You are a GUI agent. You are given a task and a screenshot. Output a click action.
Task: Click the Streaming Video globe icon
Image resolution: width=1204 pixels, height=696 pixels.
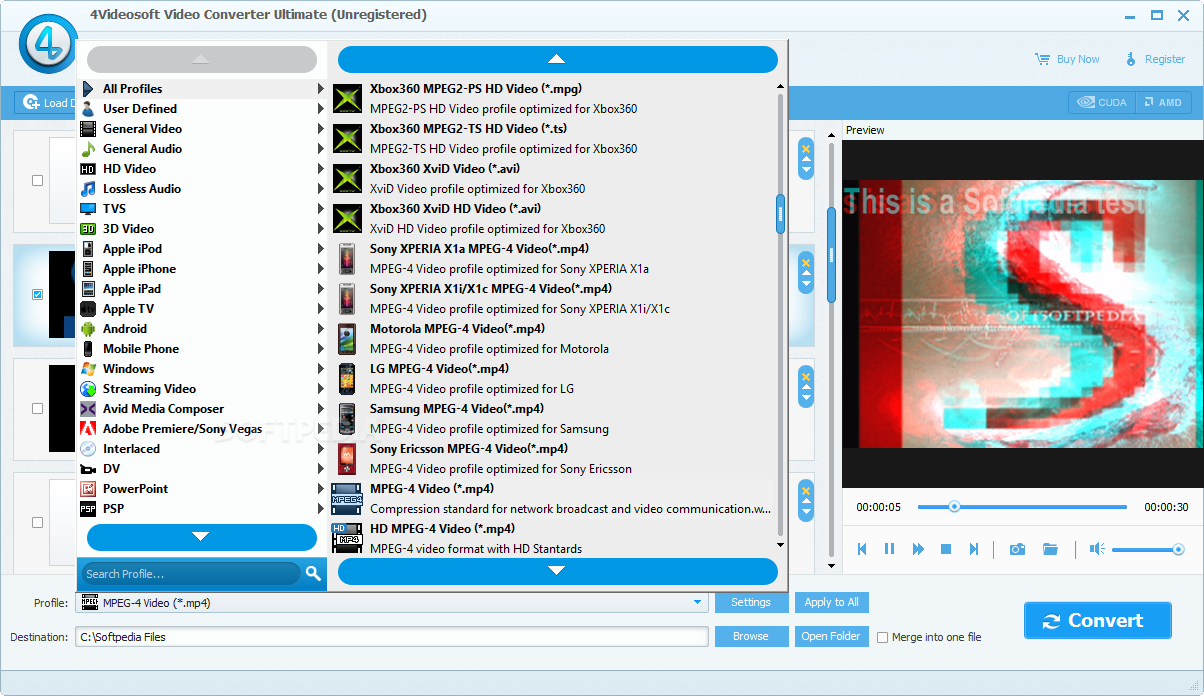click(x=88, y=389)
